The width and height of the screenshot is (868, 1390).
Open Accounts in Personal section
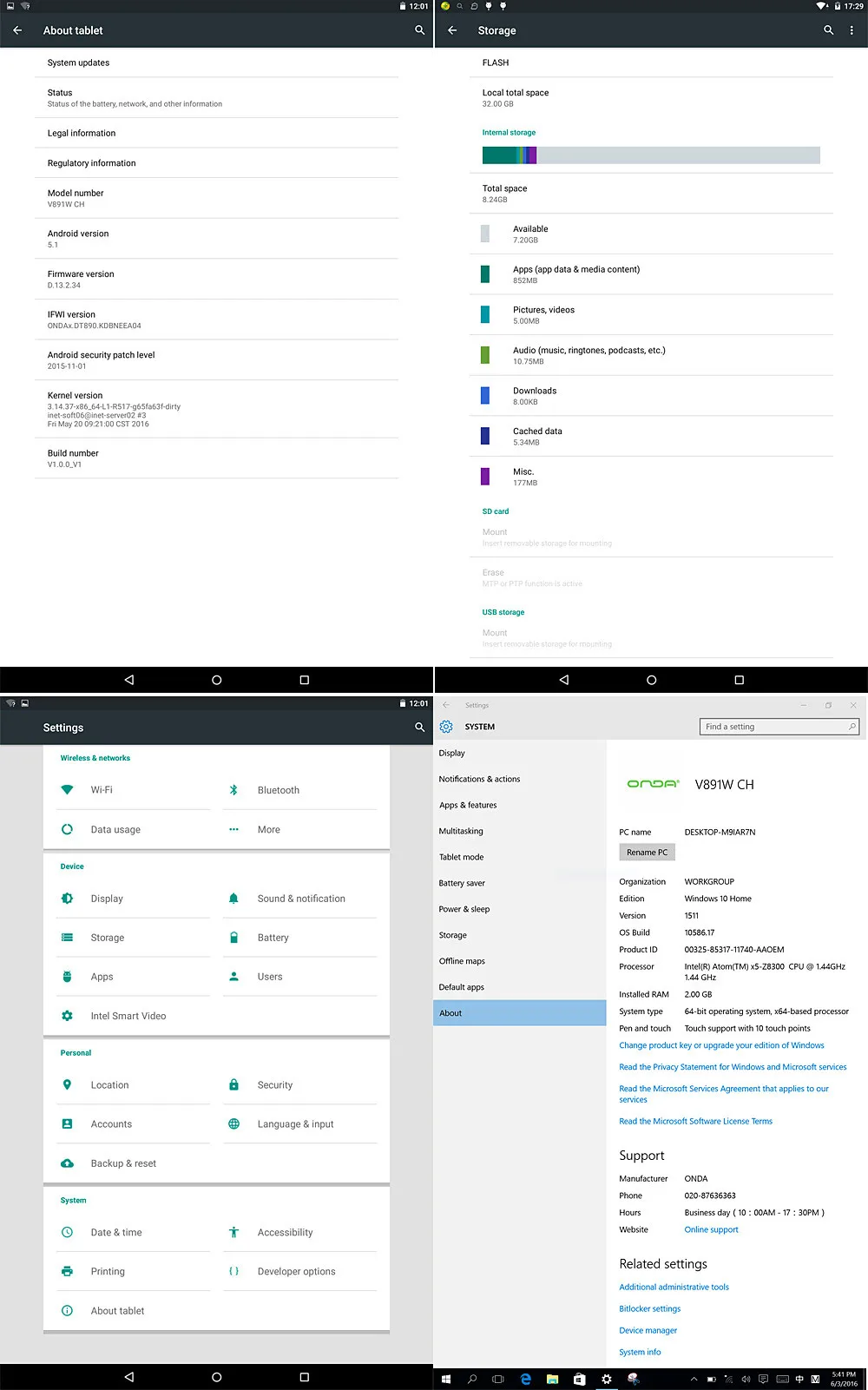pyautogui.click(x=133, y=1124)
